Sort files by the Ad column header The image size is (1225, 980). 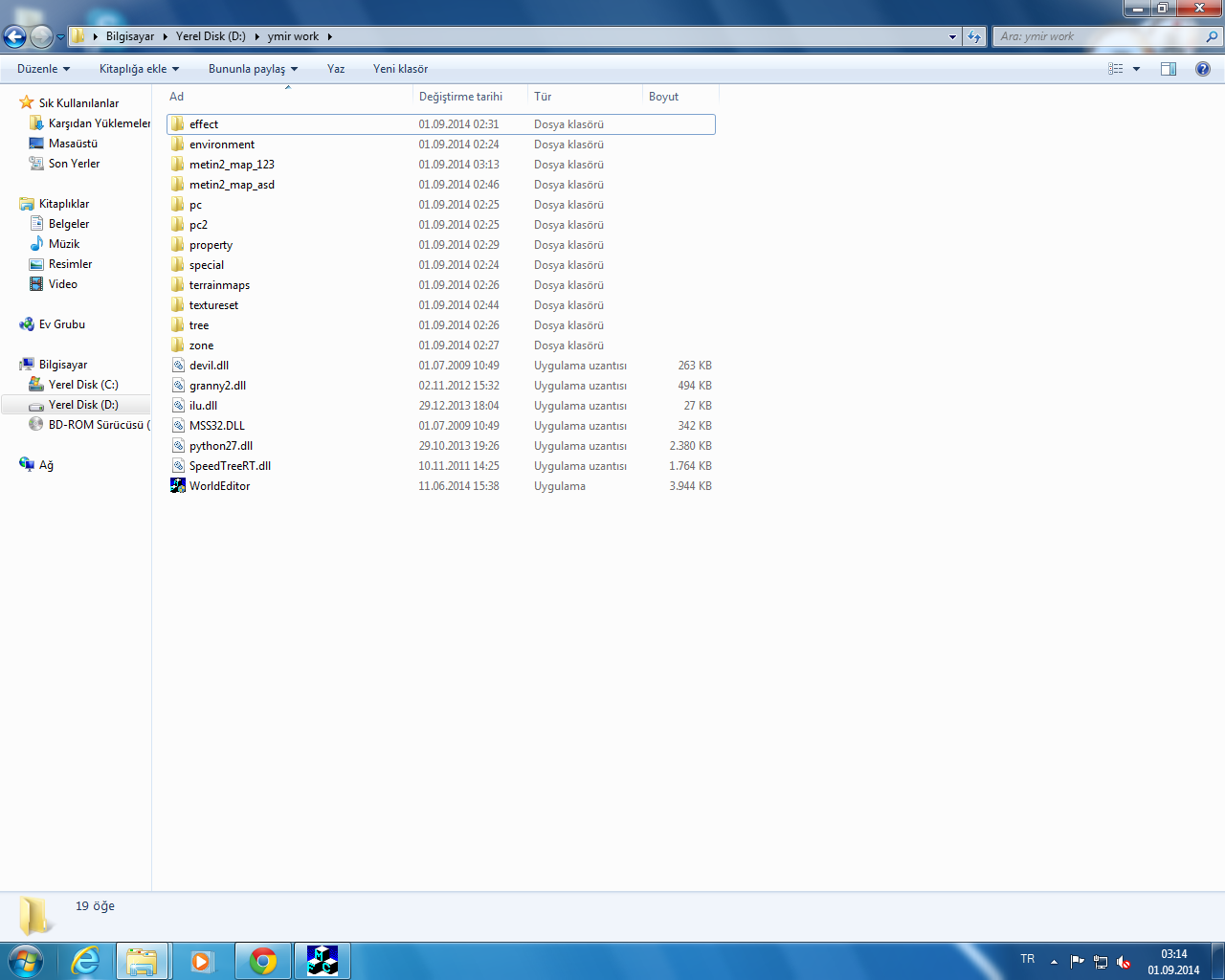point(287,97)
